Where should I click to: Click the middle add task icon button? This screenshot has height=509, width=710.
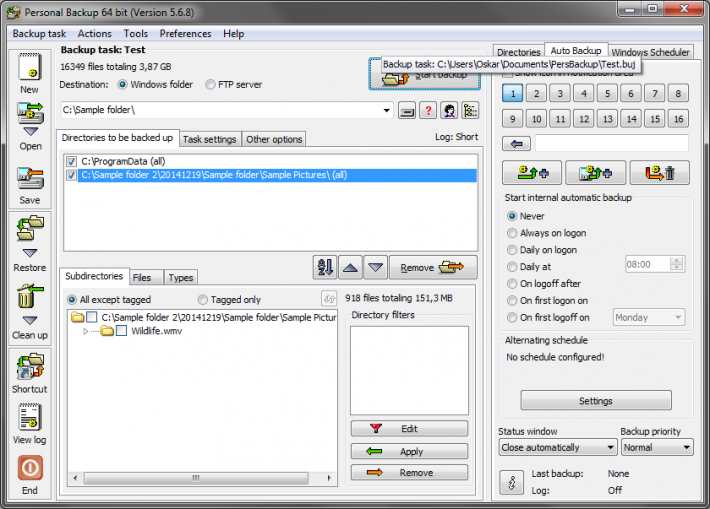[596, 173]
